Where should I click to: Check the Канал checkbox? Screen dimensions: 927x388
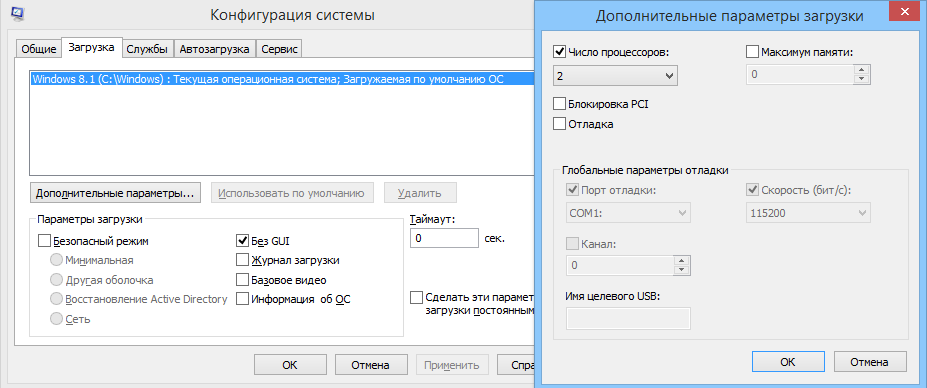point(572,244)
